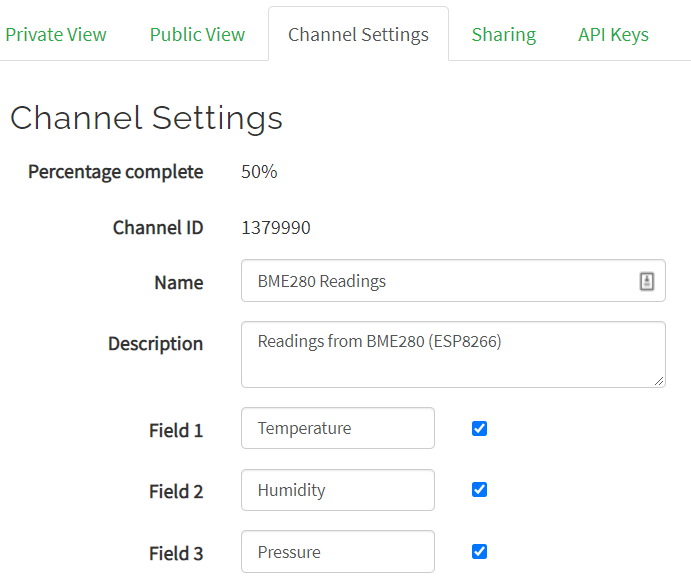Click the Description field label
This screenshot has width=691, height=580.
[x=155, y=344]
